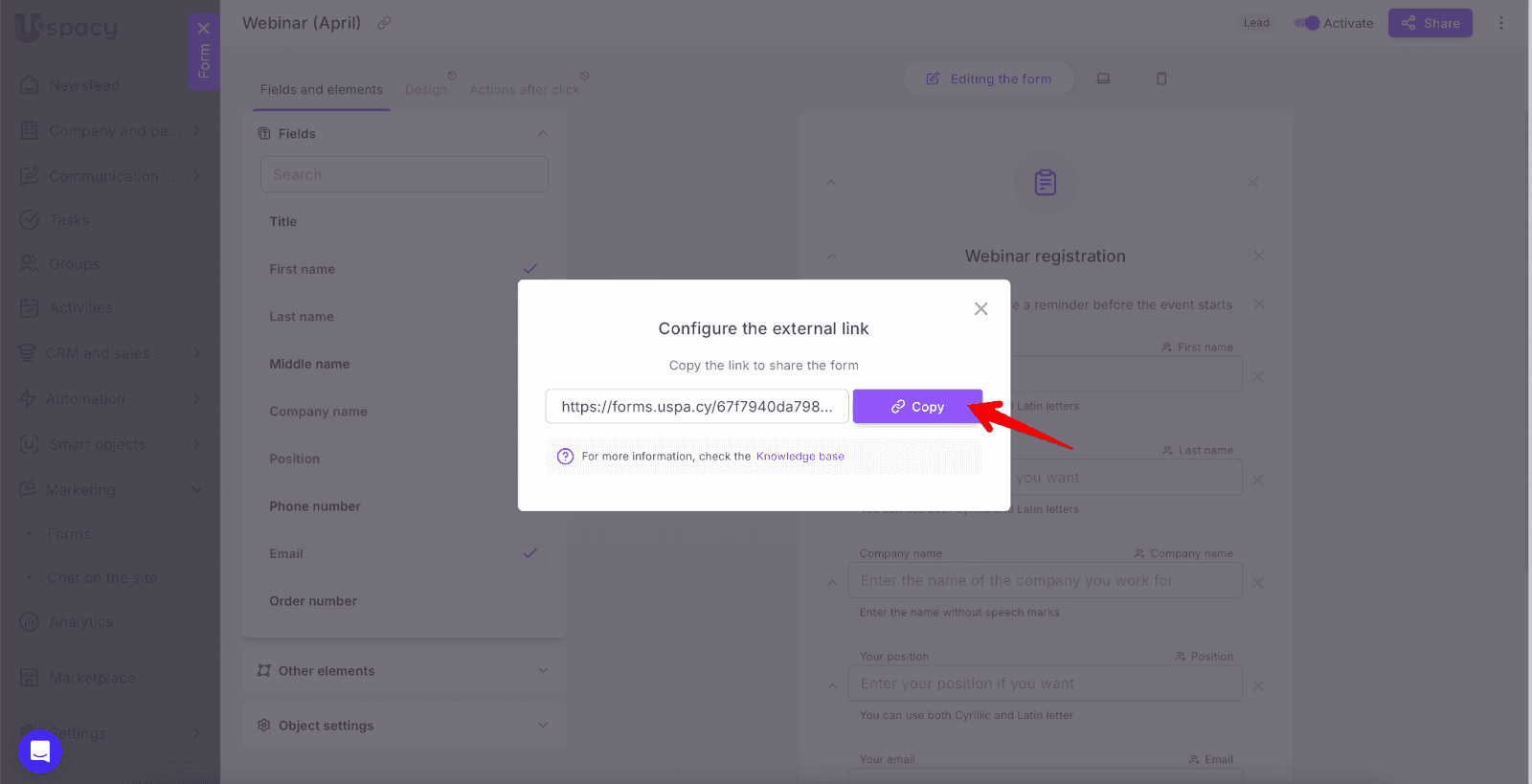This screenshot has width=1532, height=784.
Task: Toggle the Activate switch
Action: [1307, 23]
